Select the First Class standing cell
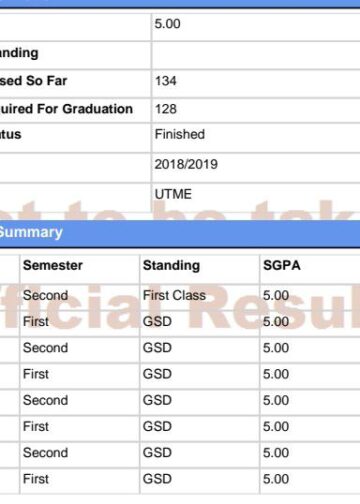Viewport: 360px width, 504px height. click(x=174, y=295)
